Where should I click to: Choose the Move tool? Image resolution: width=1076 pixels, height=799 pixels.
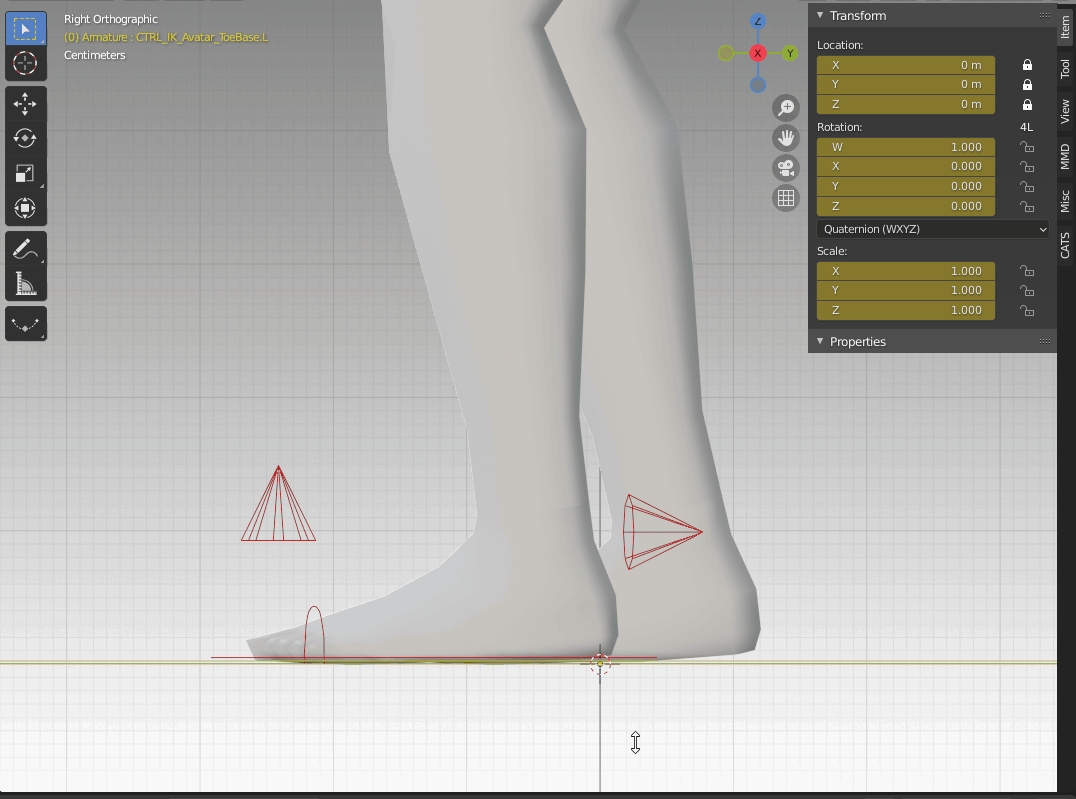(25, 104)
